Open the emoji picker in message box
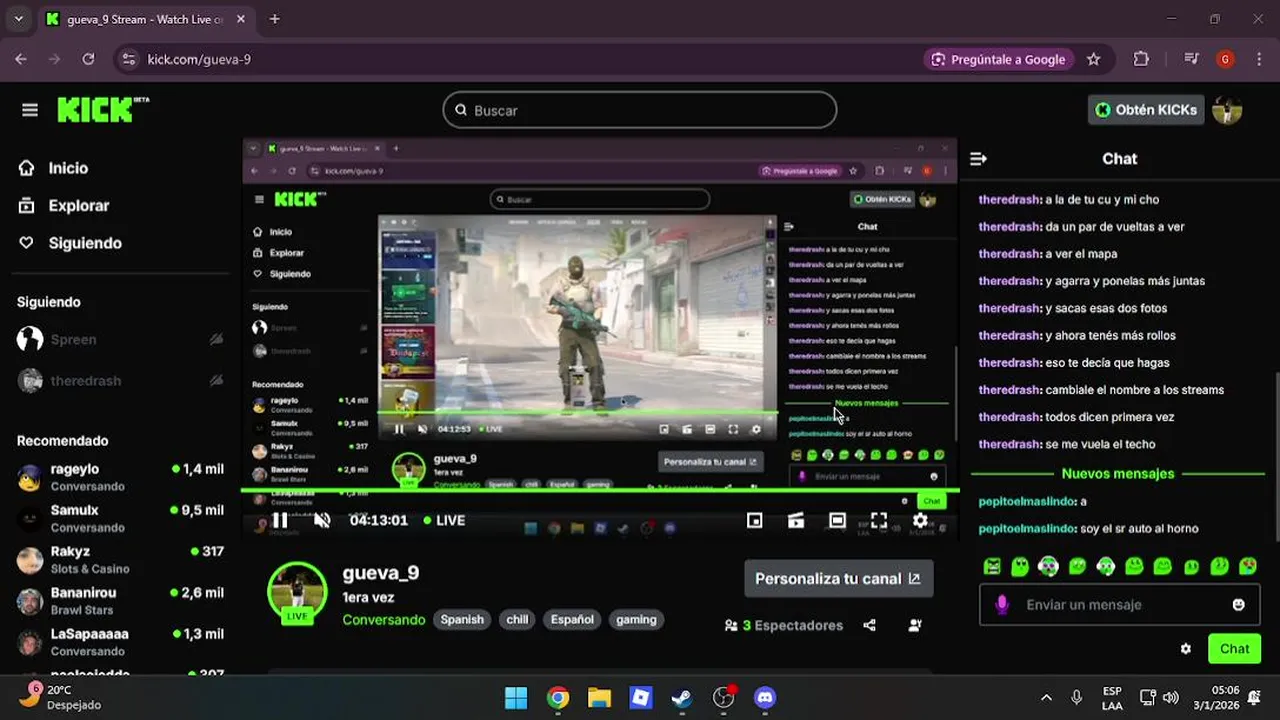Viewport: 1280px width, 720px height. tap(1239, 605)
